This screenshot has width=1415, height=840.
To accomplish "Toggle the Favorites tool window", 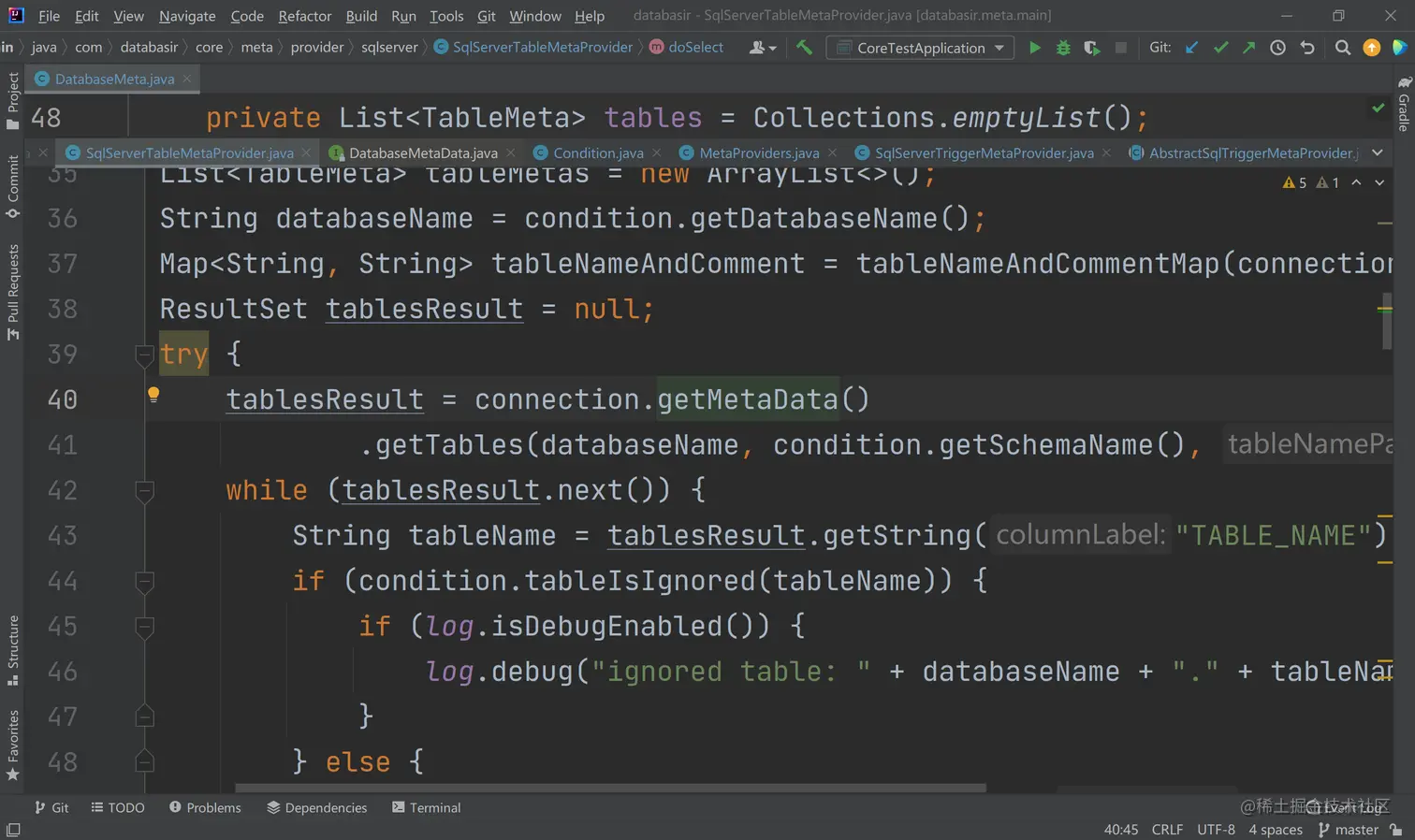I will coord(12,746).
